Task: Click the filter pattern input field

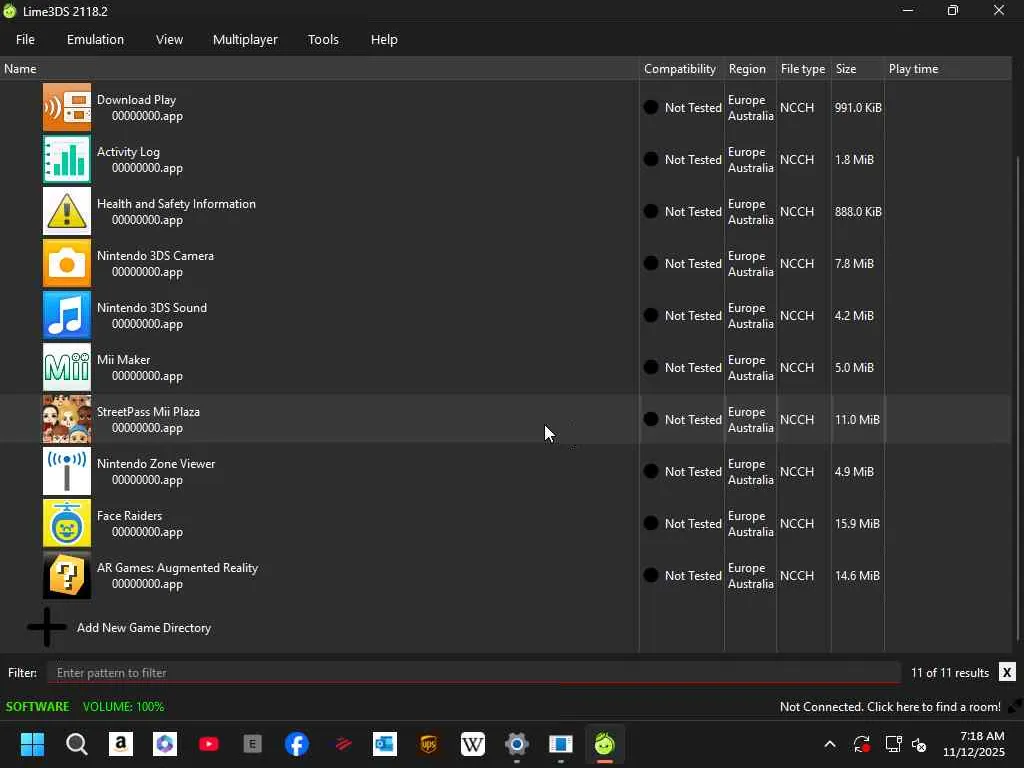Action: (473, 672)
